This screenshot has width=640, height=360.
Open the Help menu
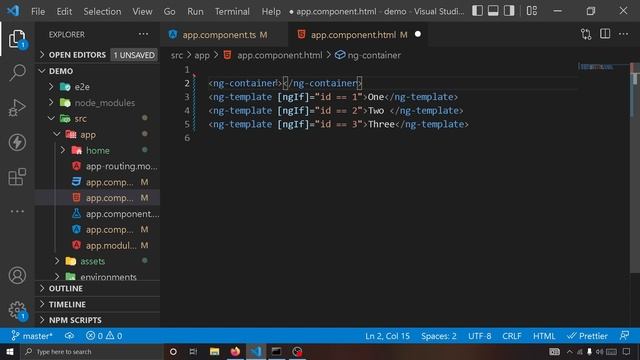click(271, 11)
